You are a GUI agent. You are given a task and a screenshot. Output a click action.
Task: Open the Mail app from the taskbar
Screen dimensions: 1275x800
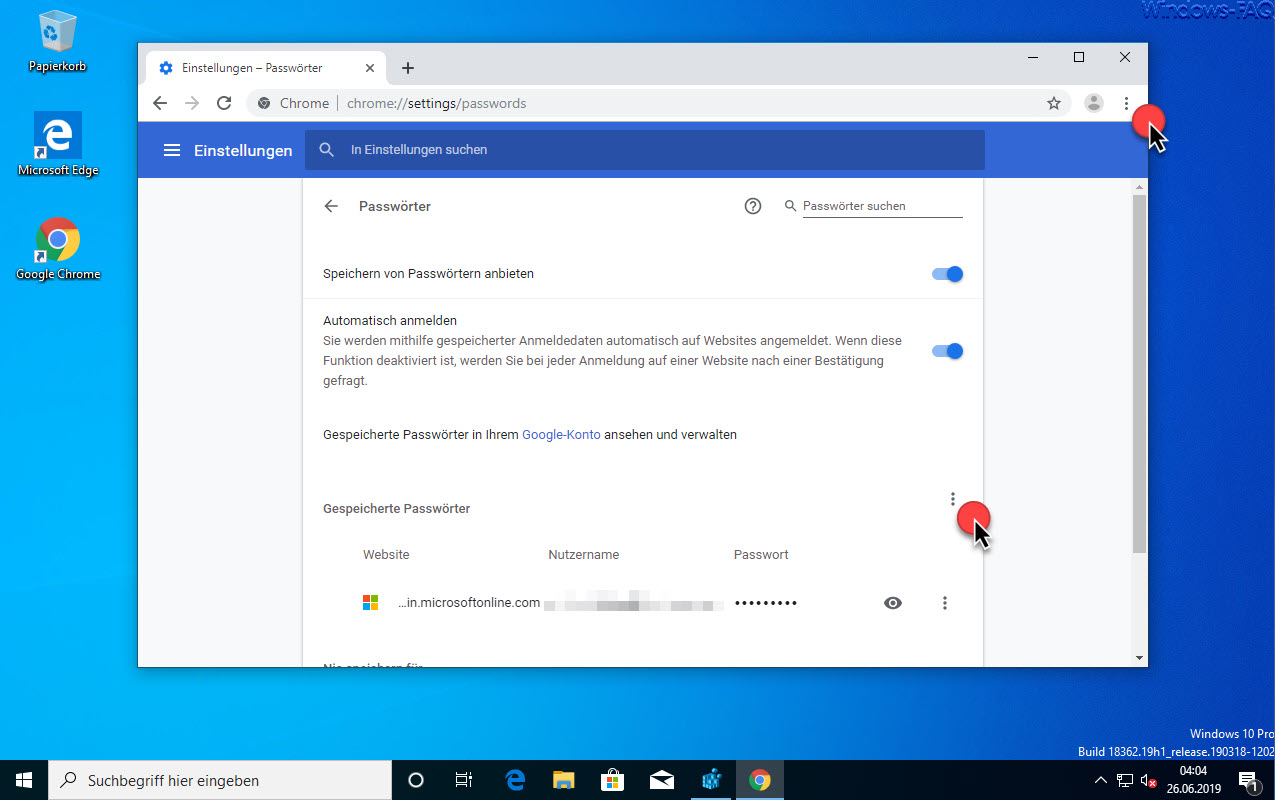point(662,780)
